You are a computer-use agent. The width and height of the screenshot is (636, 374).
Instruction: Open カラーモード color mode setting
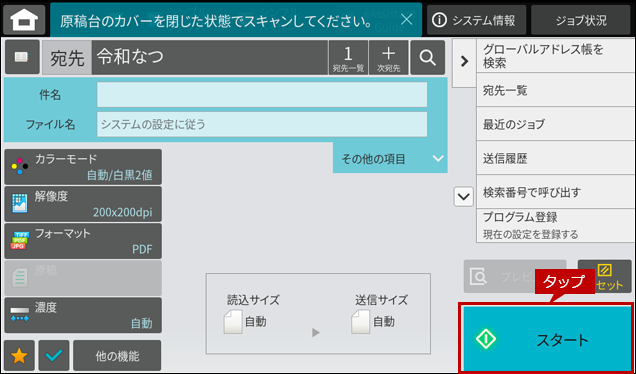coord(83,167)
